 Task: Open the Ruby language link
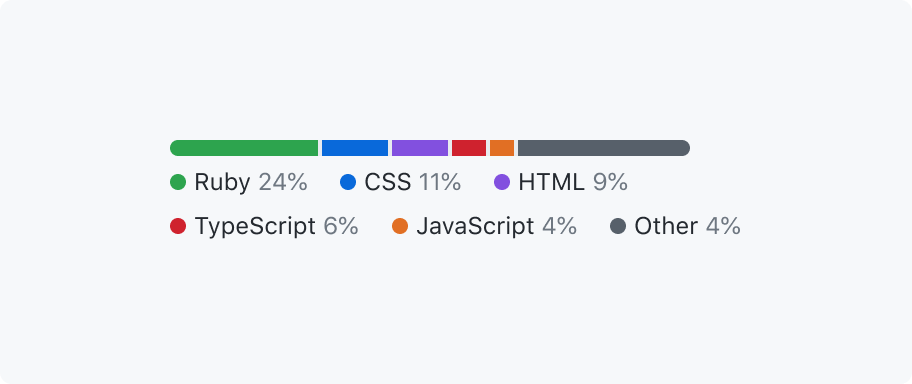222,183
